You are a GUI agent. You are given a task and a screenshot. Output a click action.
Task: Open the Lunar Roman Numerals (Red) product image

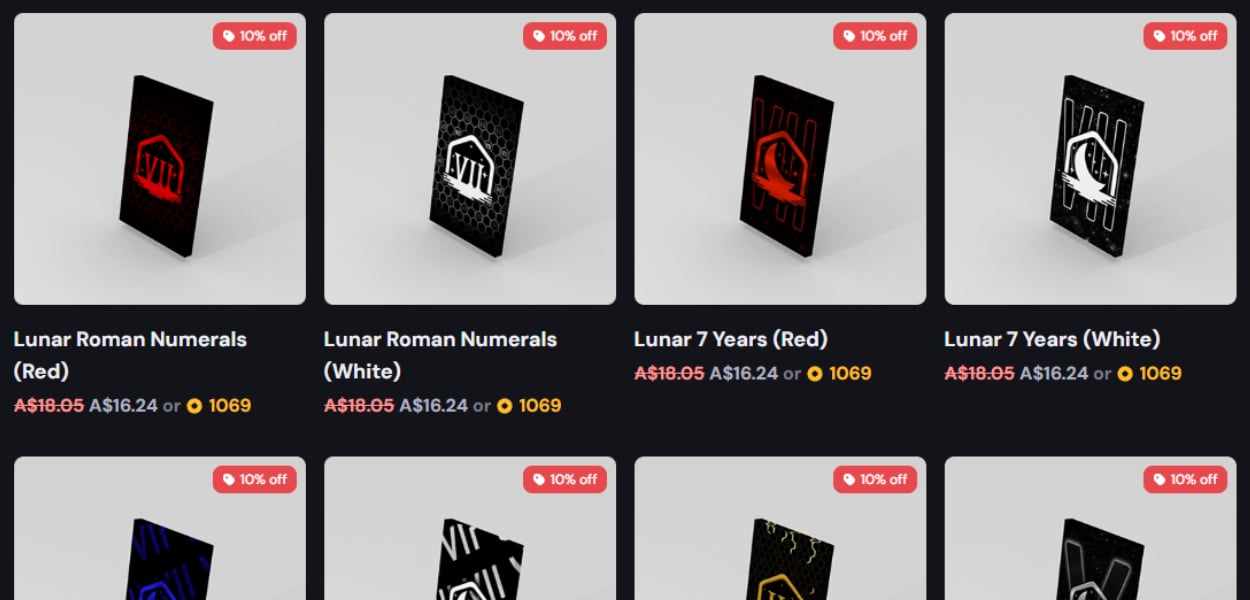pyautogui.click(x=160, y=159)
